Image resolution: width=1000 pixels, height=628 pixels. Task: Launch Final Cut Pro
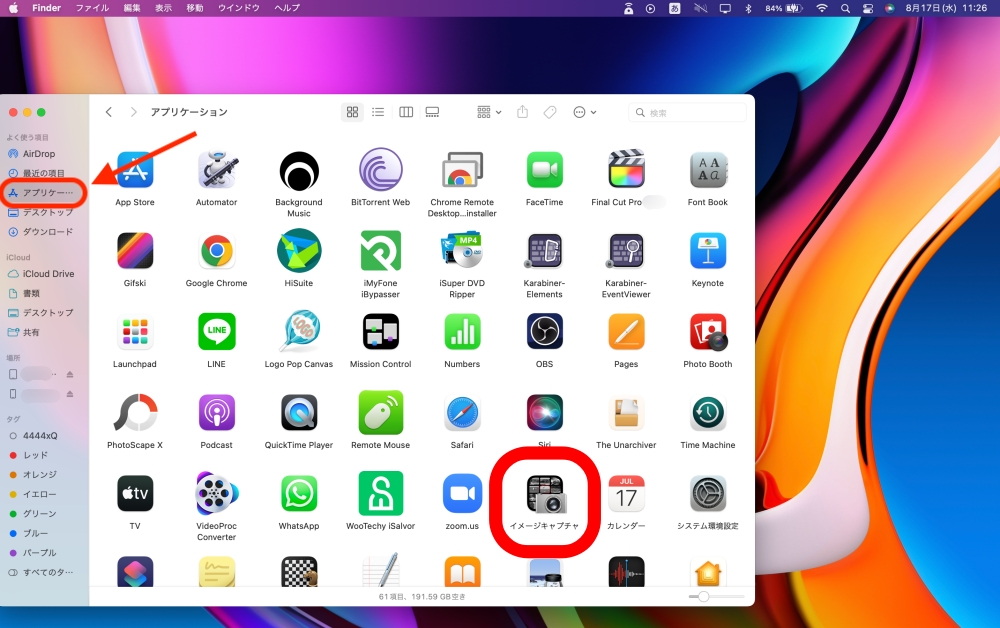[x=626, y=170]
